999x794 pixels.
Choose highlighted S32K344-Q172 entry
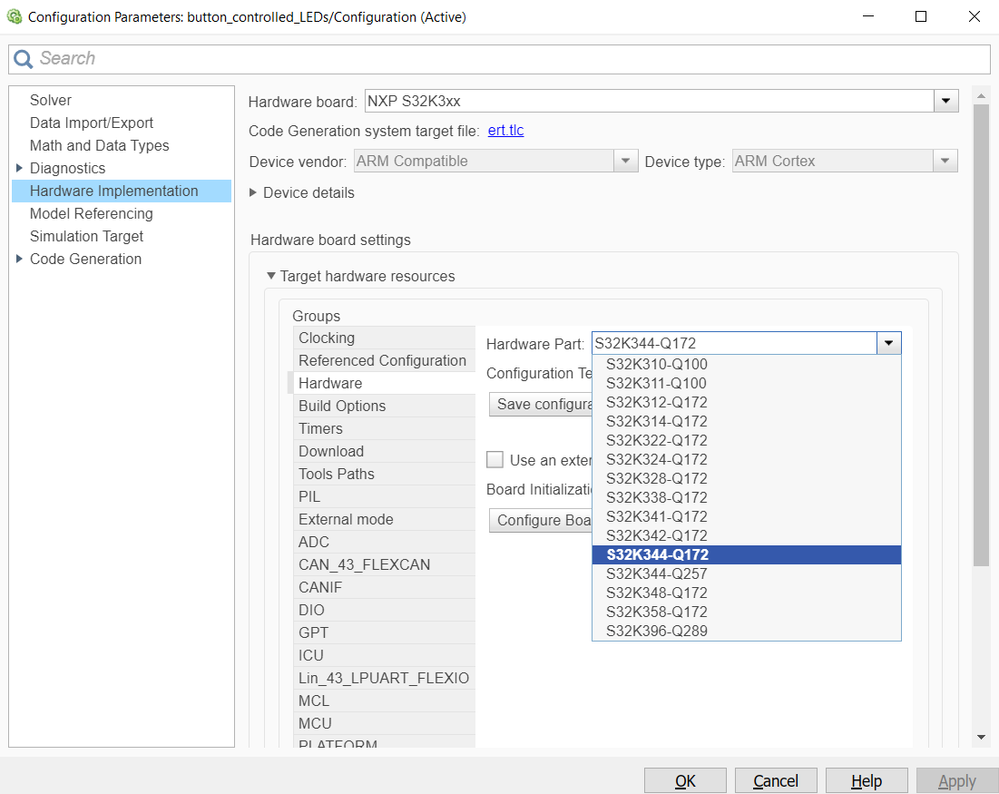[x=747, y=555]
